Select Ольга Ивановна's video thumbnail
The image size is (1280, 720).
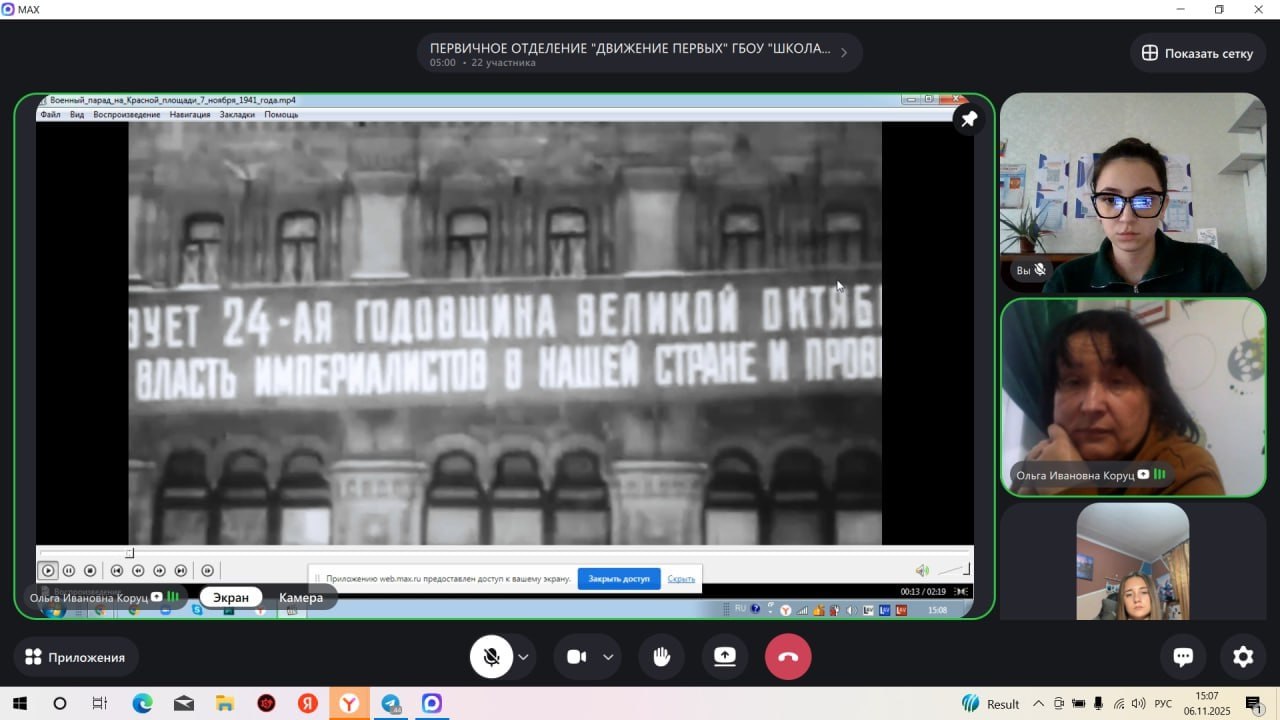click(1133, 397)
